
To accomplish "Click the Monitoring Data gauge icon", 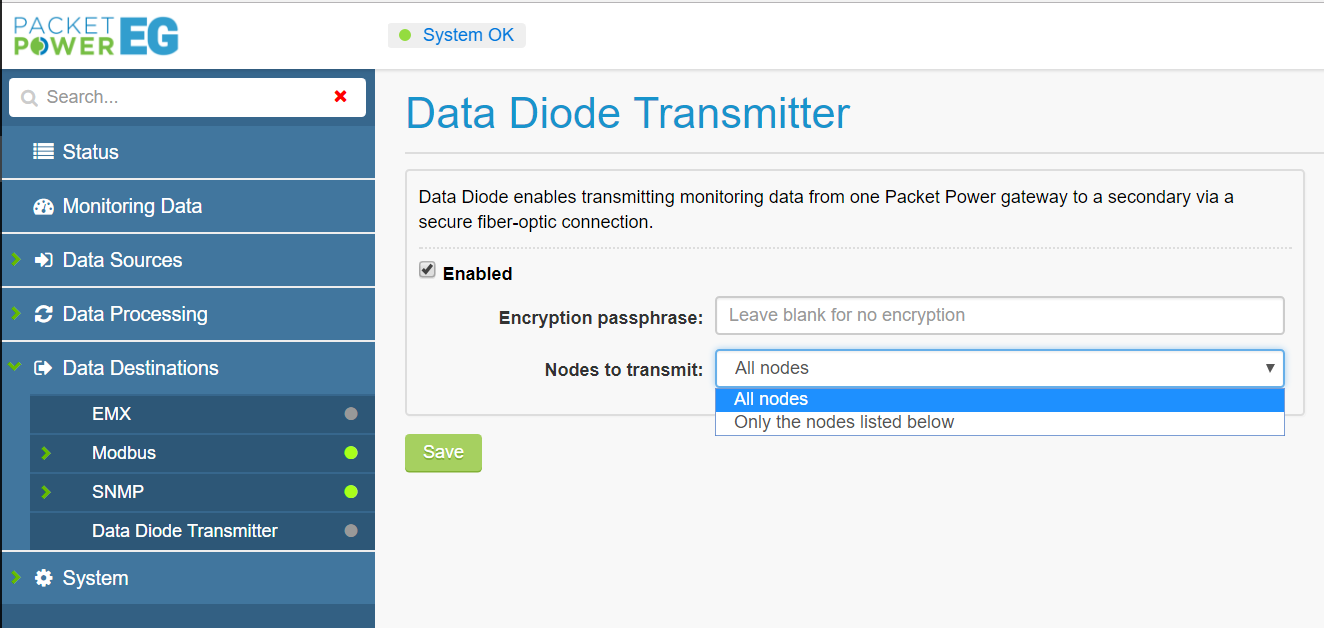I will tap(43, 206).
